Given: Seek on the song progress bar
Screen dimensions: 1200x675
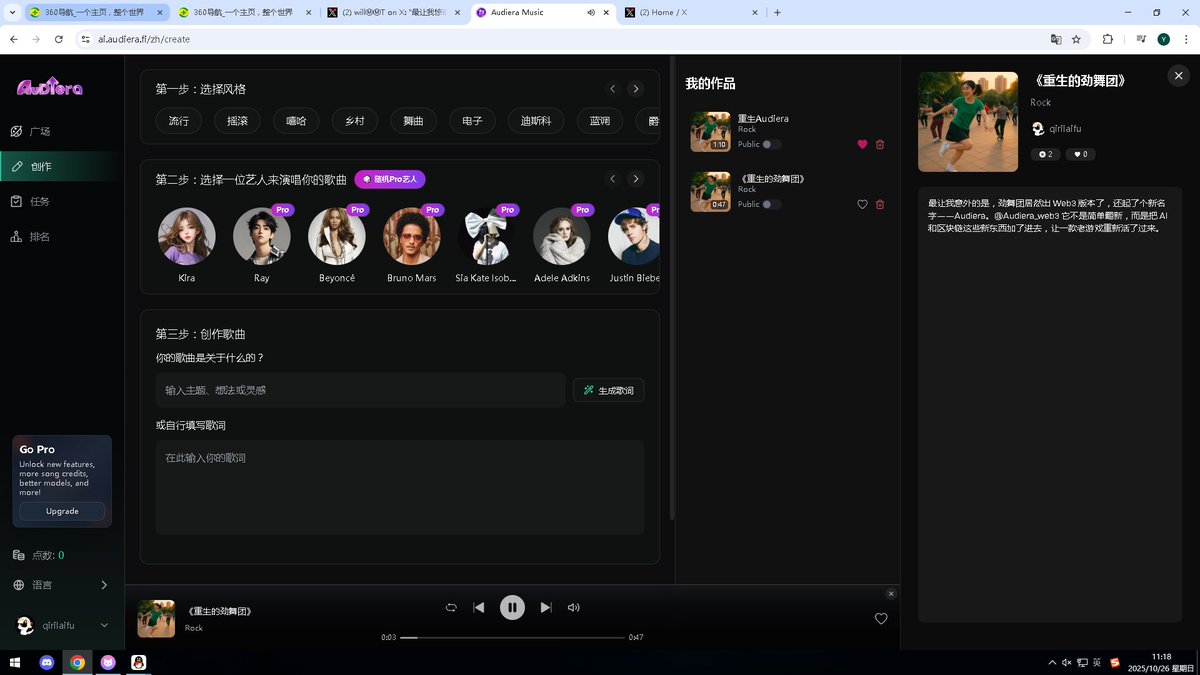Looking at the screenshot, I should (x=512, y=637).
